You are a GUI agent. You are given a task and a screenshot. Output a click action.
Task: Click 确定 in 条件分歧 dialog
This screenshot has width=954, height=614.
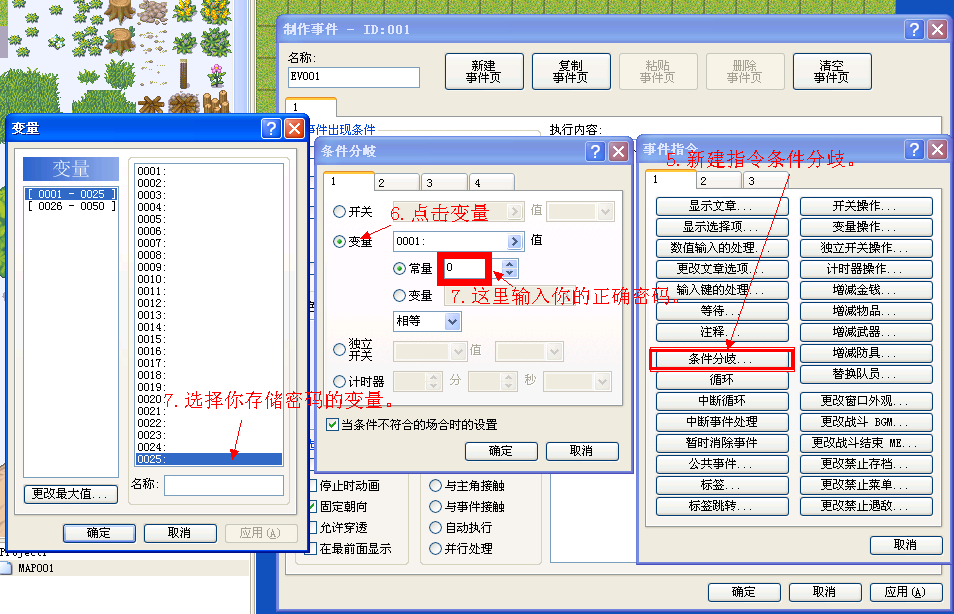[x=501, y=451]
